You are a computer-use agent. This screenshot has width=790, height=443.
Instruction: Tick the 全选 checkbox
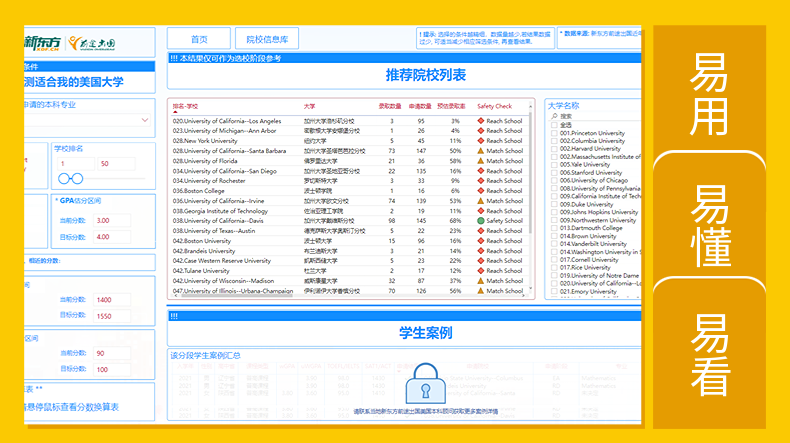point(554,125)
